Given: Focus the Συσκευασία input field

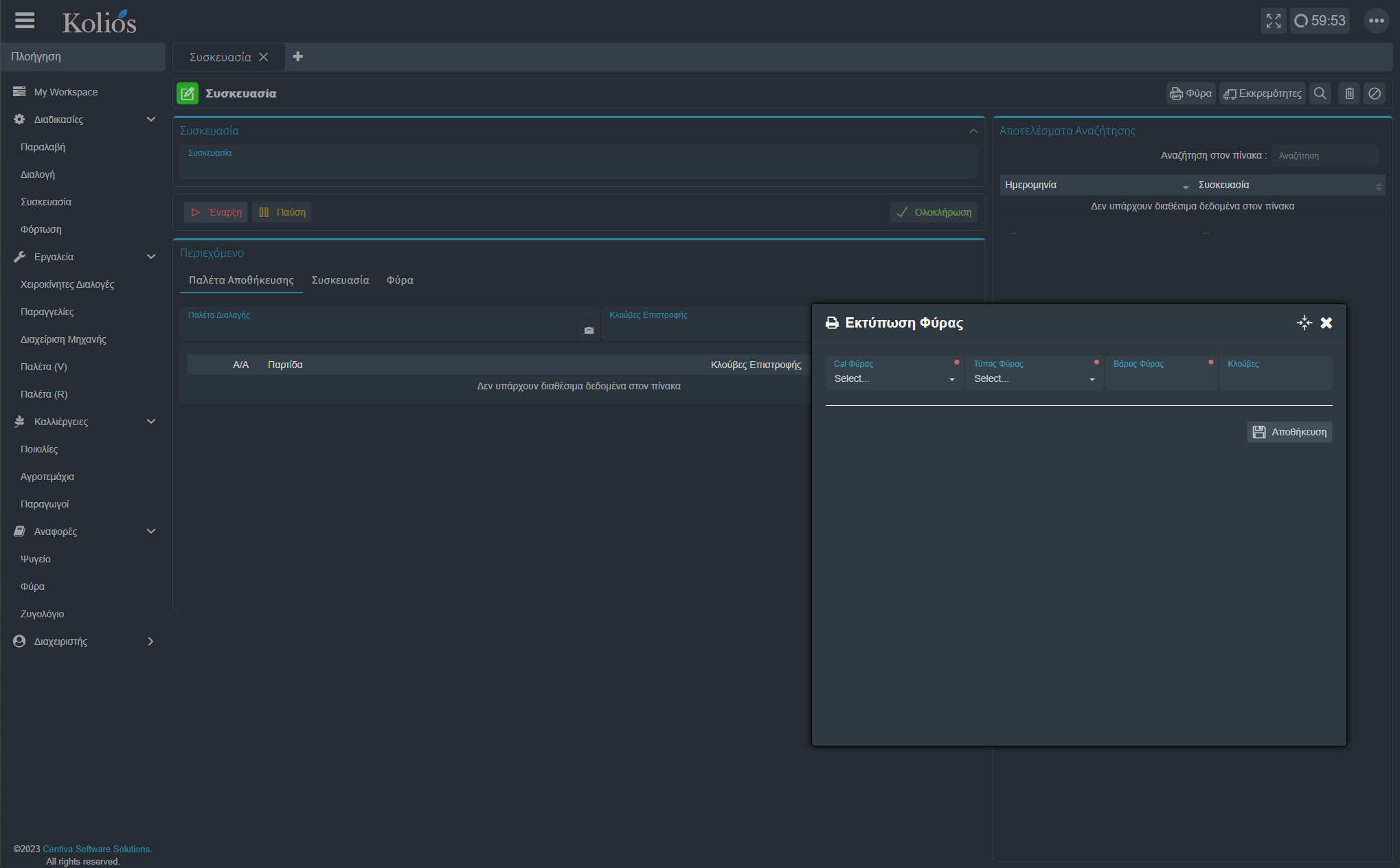Looking at the screenshot, I should click(x=578, y=162).
